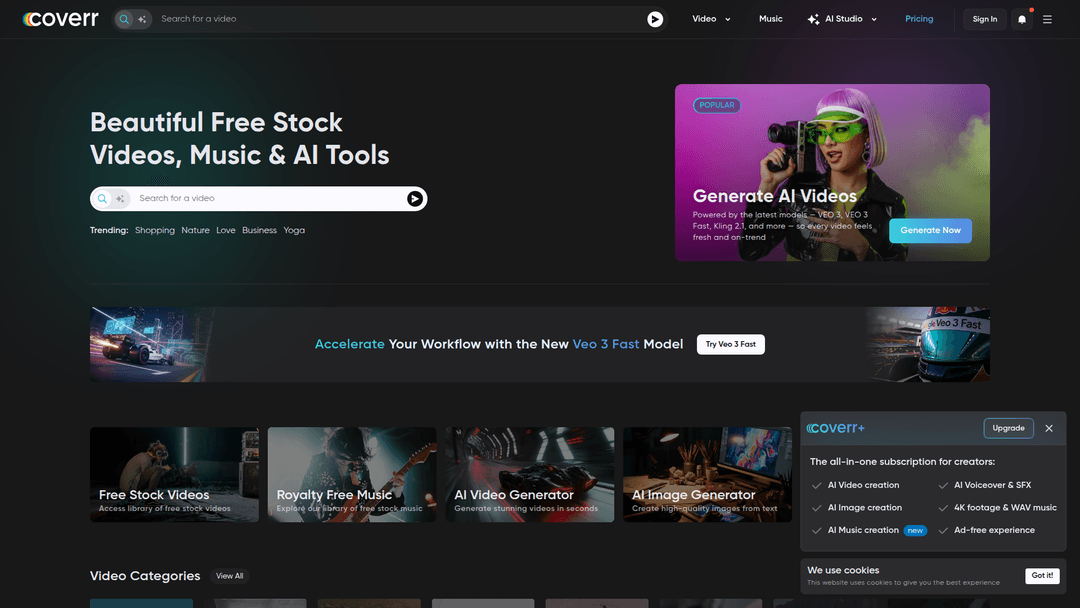Image resolution: width=1080 pixels, height=608 pixels.
Task: Expand the AI Studio dropdown menu
Action: [x=842, y=19]
